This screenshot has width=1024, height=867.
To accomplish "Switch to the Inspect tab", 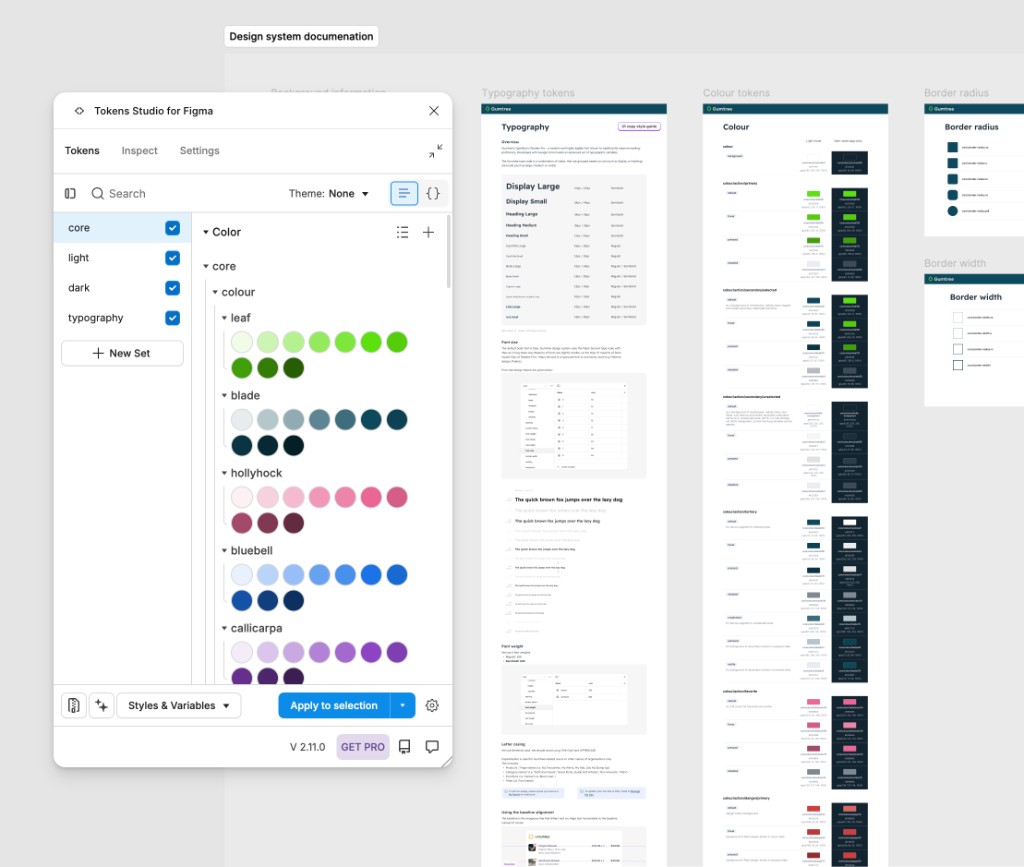I will [x=139, y=151].
